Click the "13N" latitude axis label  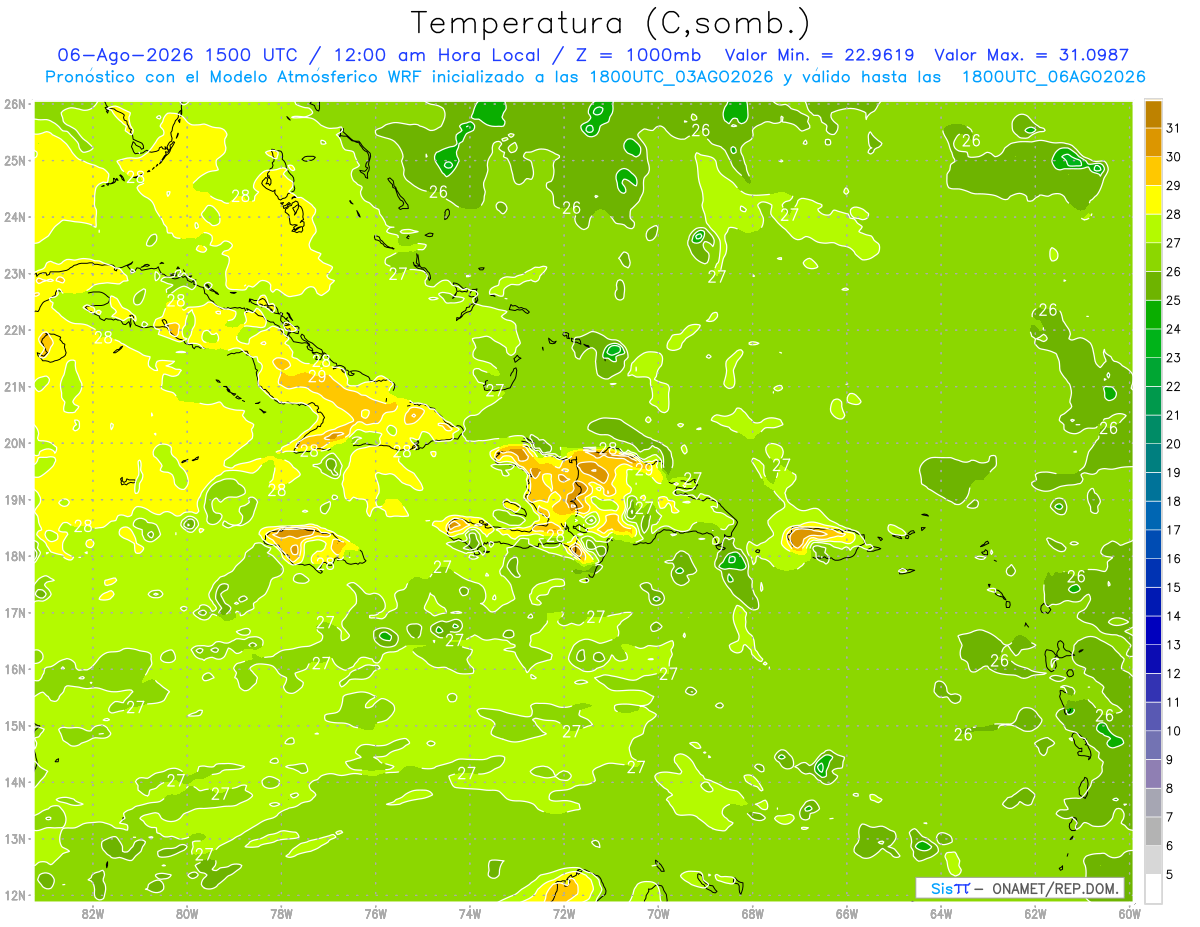point(14,838)
